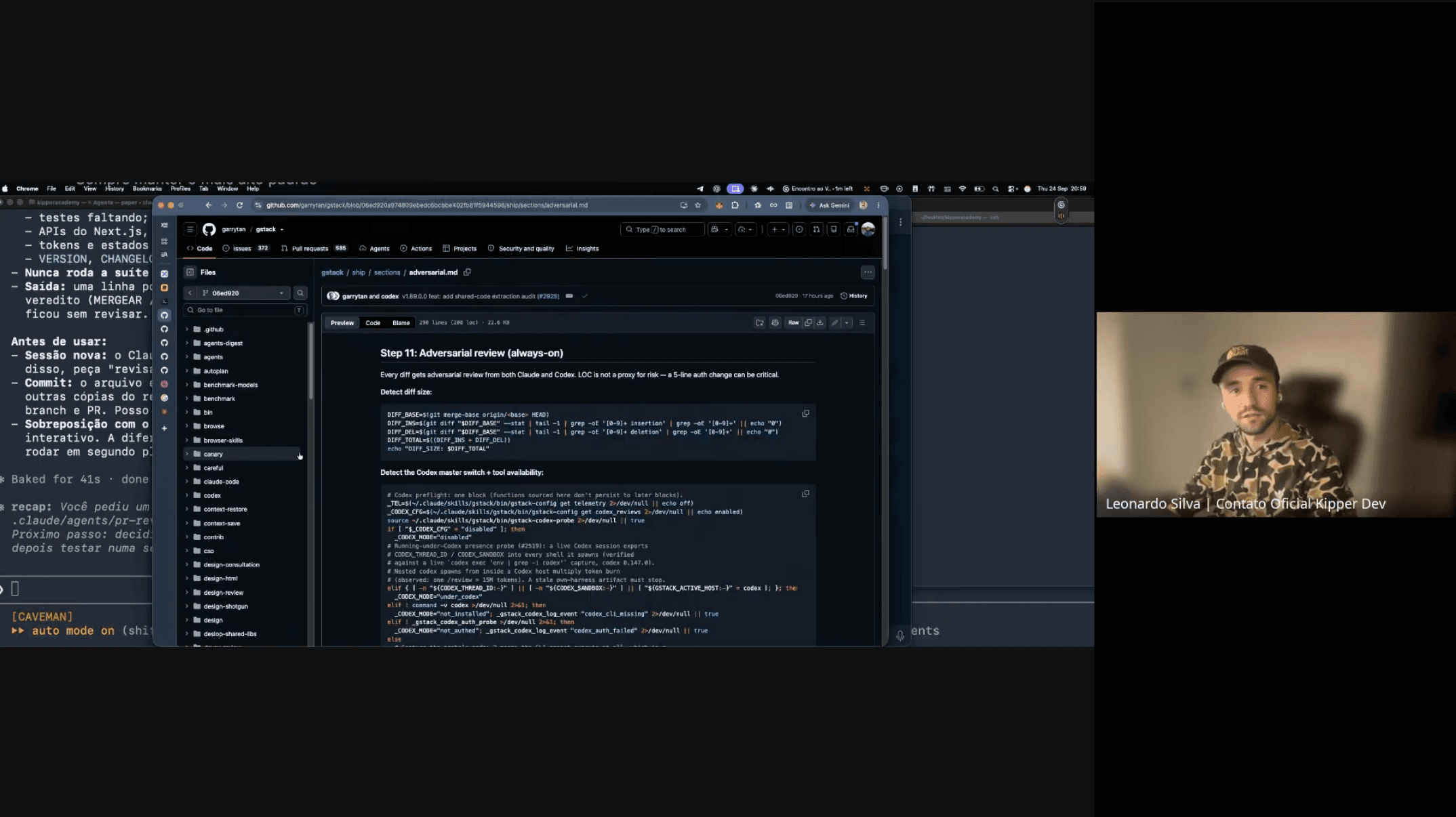Focus the Type / to search box
Screen dimensions: 1456x817
click(662, 230)
